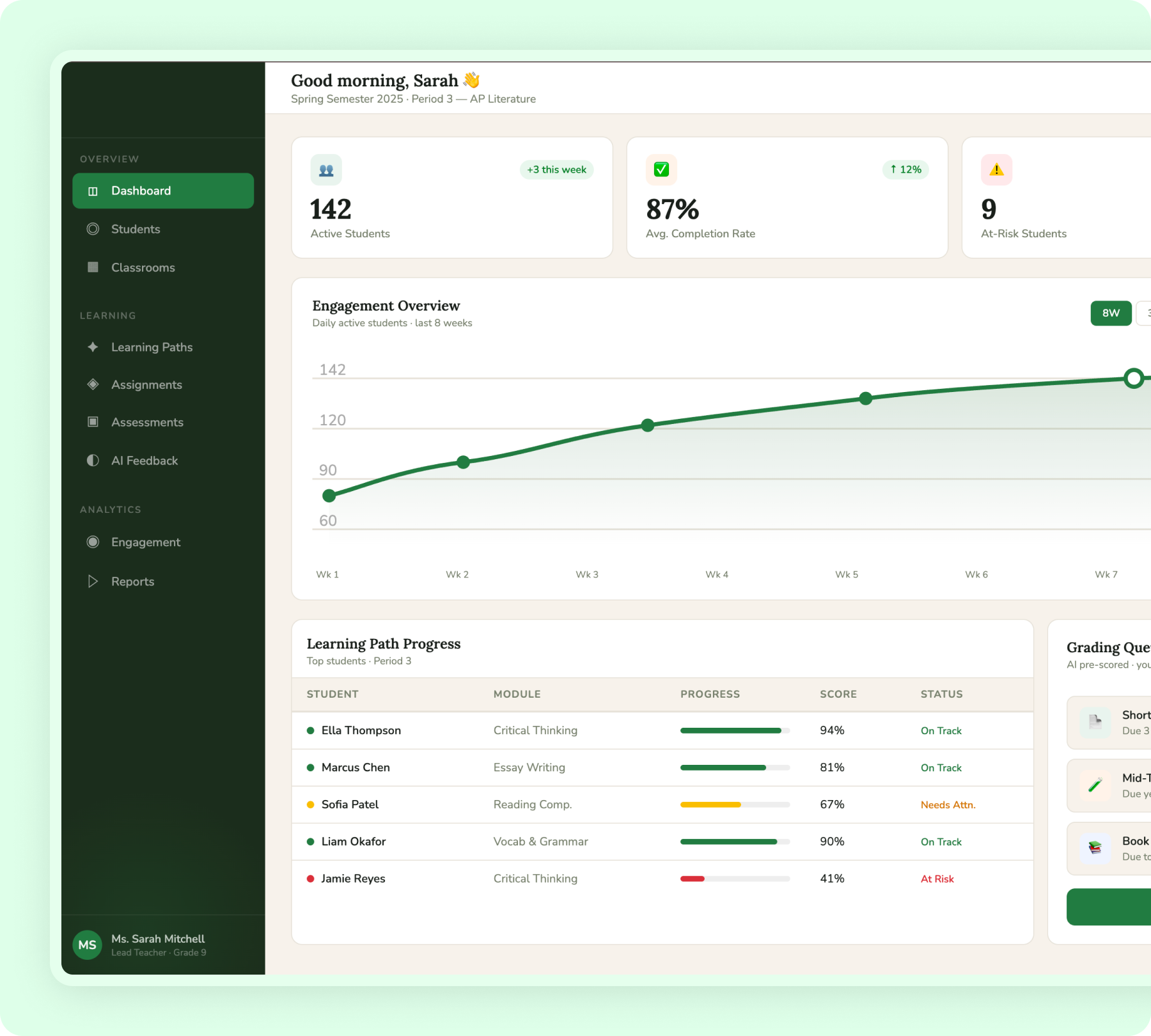1151x1036 pixels.
Task: Click the AI Feedback icon
Action: pyautogui.click(x=93, y=460)
